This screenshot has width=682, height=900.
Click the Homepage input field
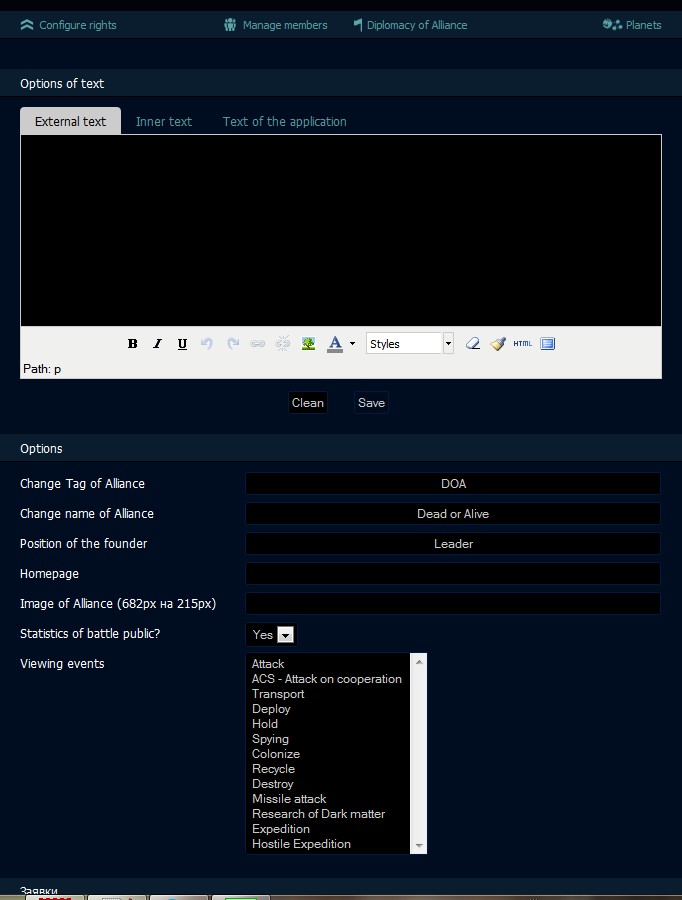(453, 574)
